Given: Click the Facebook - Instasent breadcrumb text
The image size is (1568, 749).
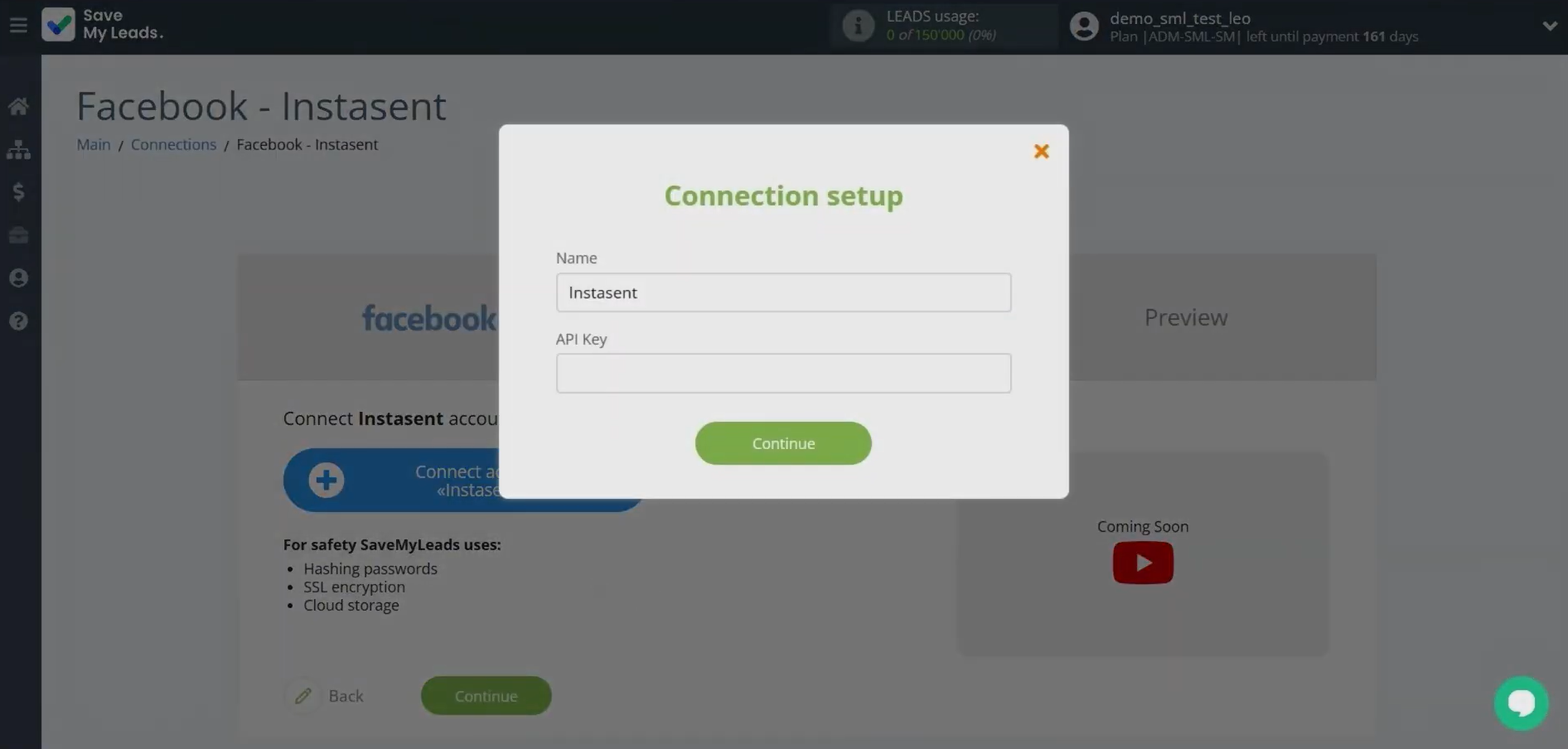Looking at the screenshot, I should pyautogui.click(x=307, y=144).
